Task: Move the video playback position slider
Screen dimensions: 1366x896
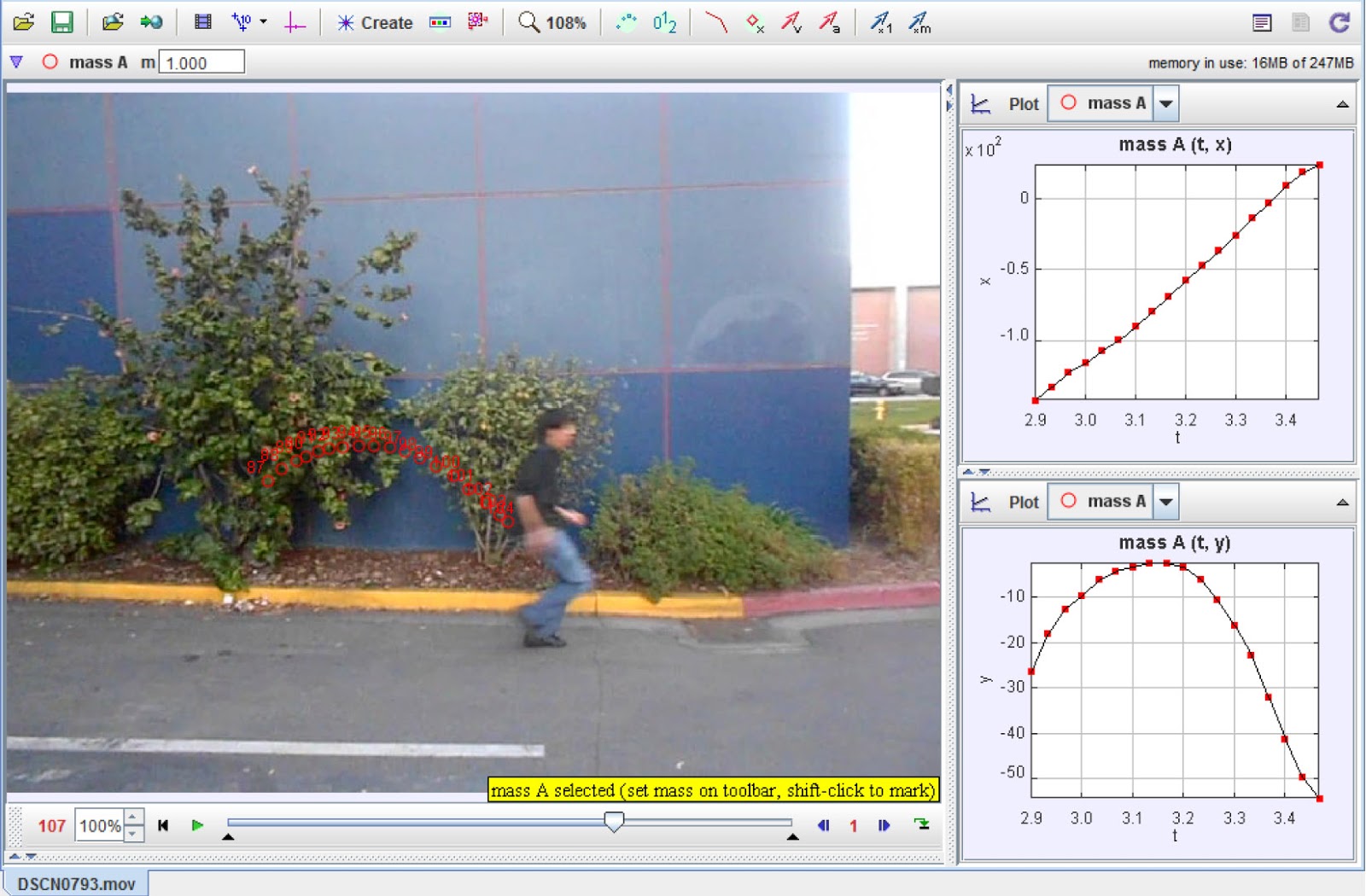Action: pyautogui.click(x=616, y=822)
